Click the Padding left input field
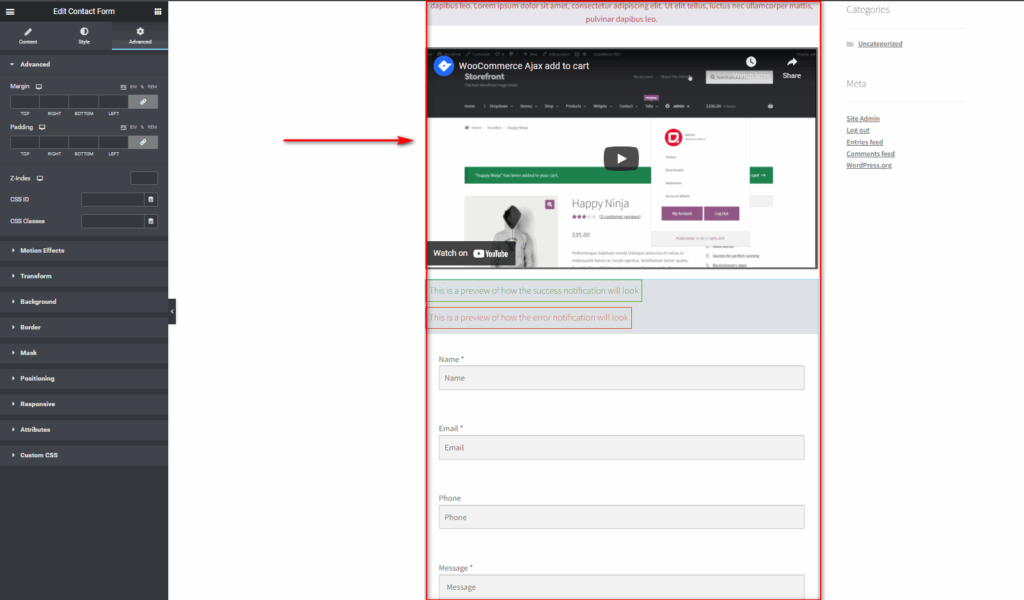1024x600 pixels. (114, 142)
